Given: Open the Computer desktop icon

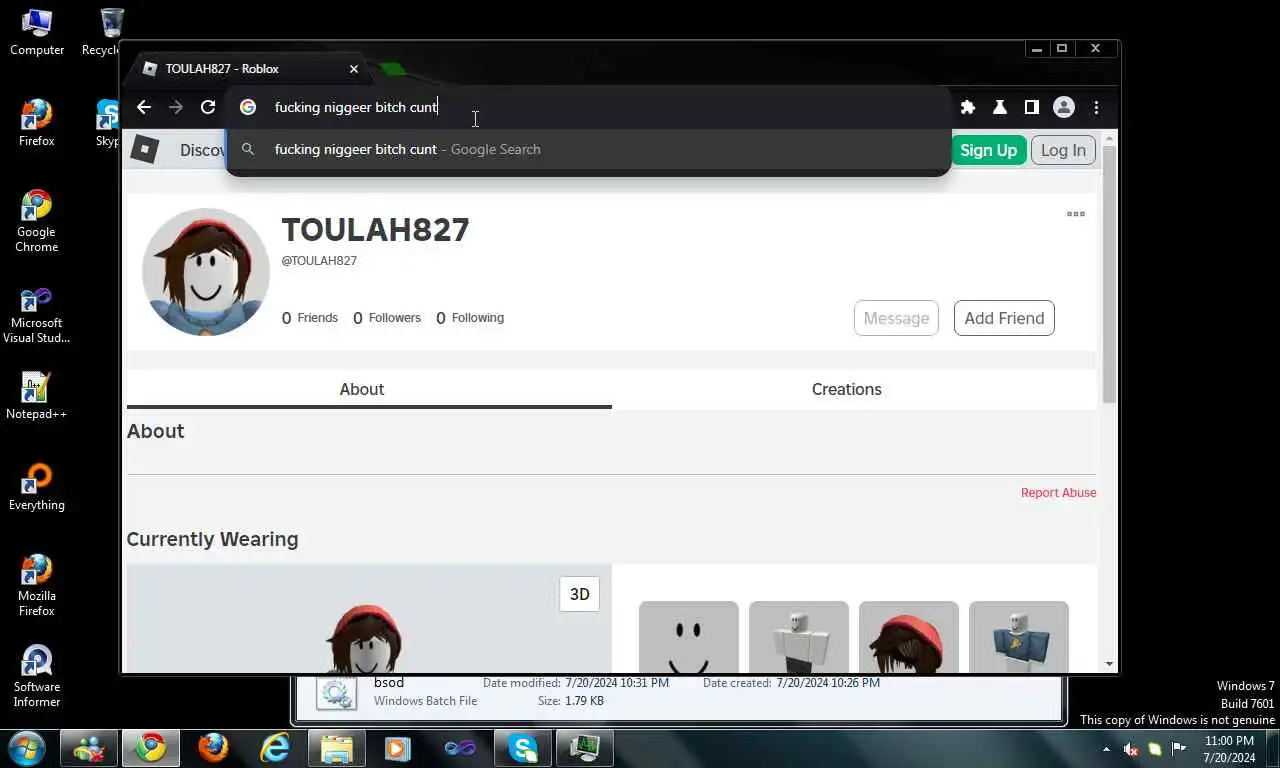Looking at the screenshot, I should click(37, 32).
